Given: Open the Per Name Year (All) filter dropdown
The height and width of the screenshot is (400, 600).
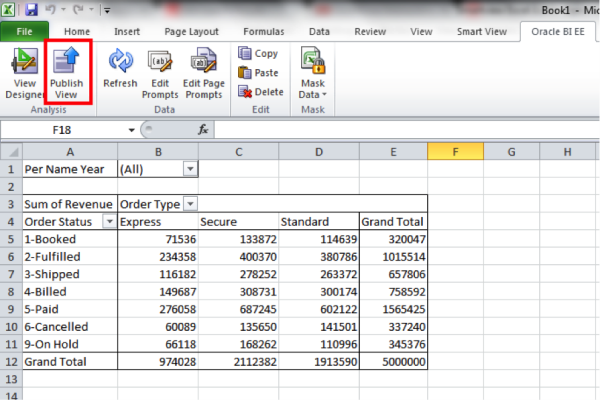Looking at the screenshot, I should pos(190,169).
